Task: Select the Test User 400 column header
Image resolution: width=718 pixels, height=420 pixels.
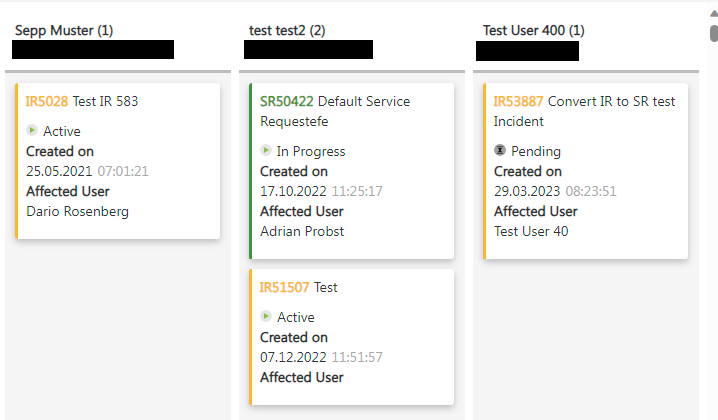Action: click(x=534, y=31)
